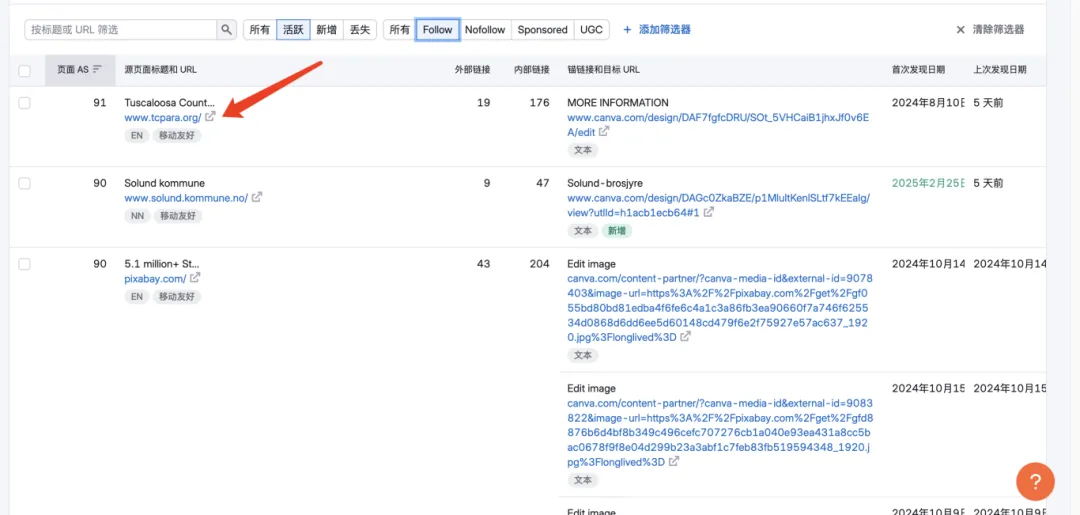Open the canva.com design DAGc0ZkaBZE target URL
This screenshot has height=515, width=1080.
[718, 205]
